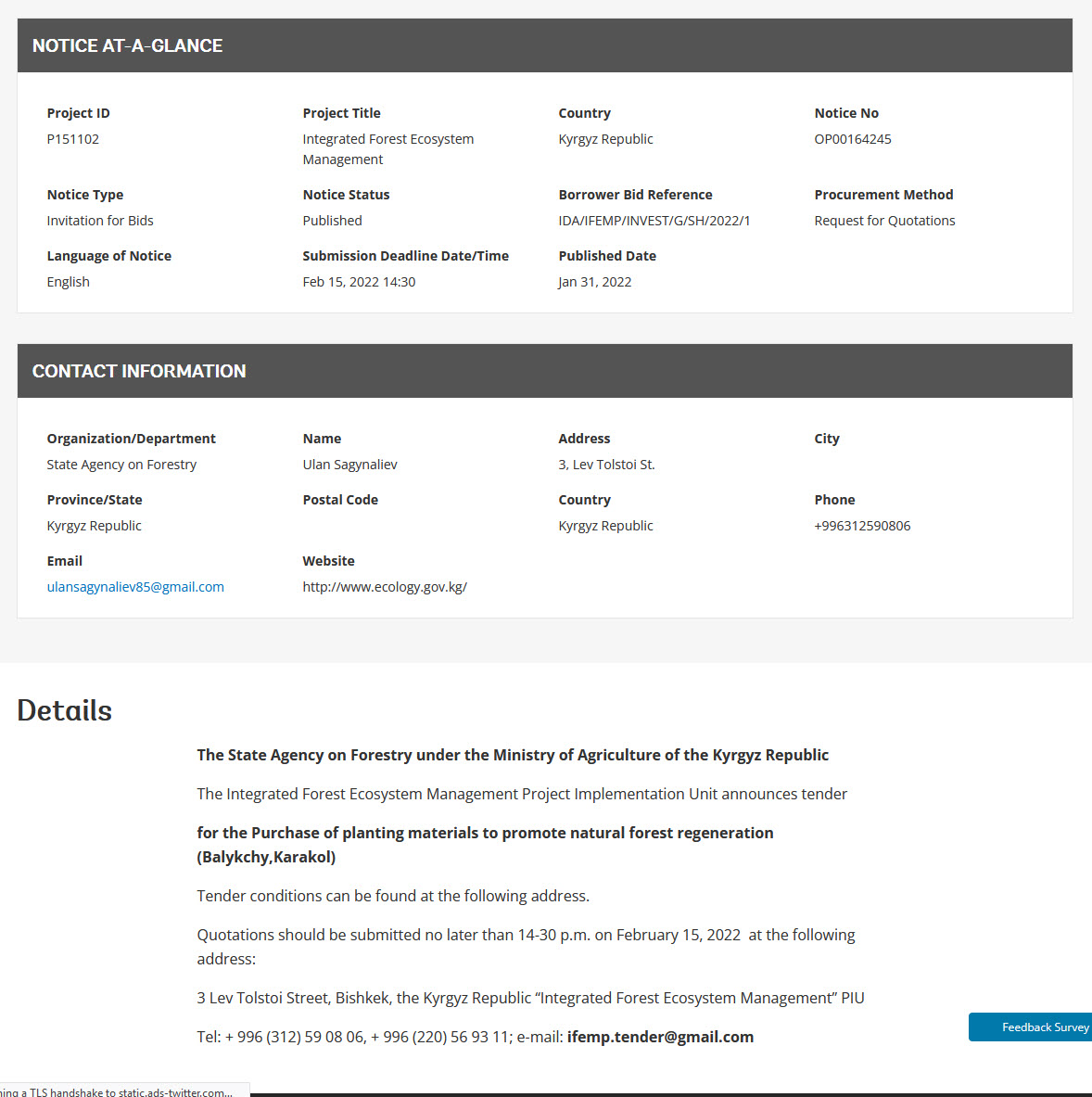Select the Project ID value P151102

point(73,139)
